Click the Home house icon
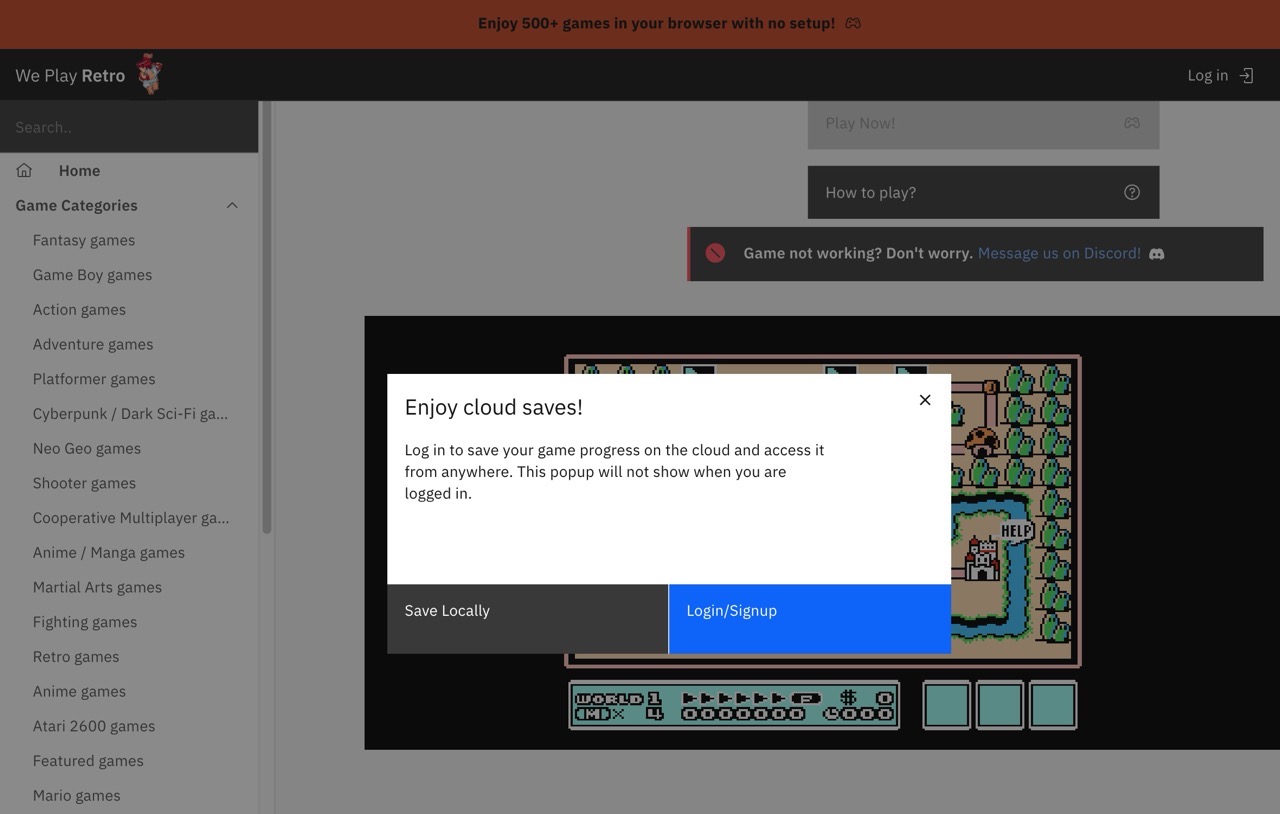The height and width of the screenshot is (814, 1280). click(x=24, y=170)
